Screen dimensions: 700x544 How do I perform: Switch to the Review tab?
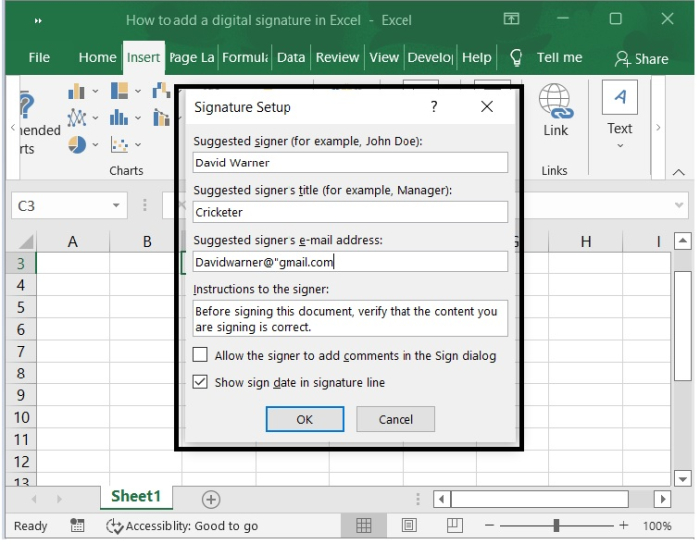coord(337,58)
